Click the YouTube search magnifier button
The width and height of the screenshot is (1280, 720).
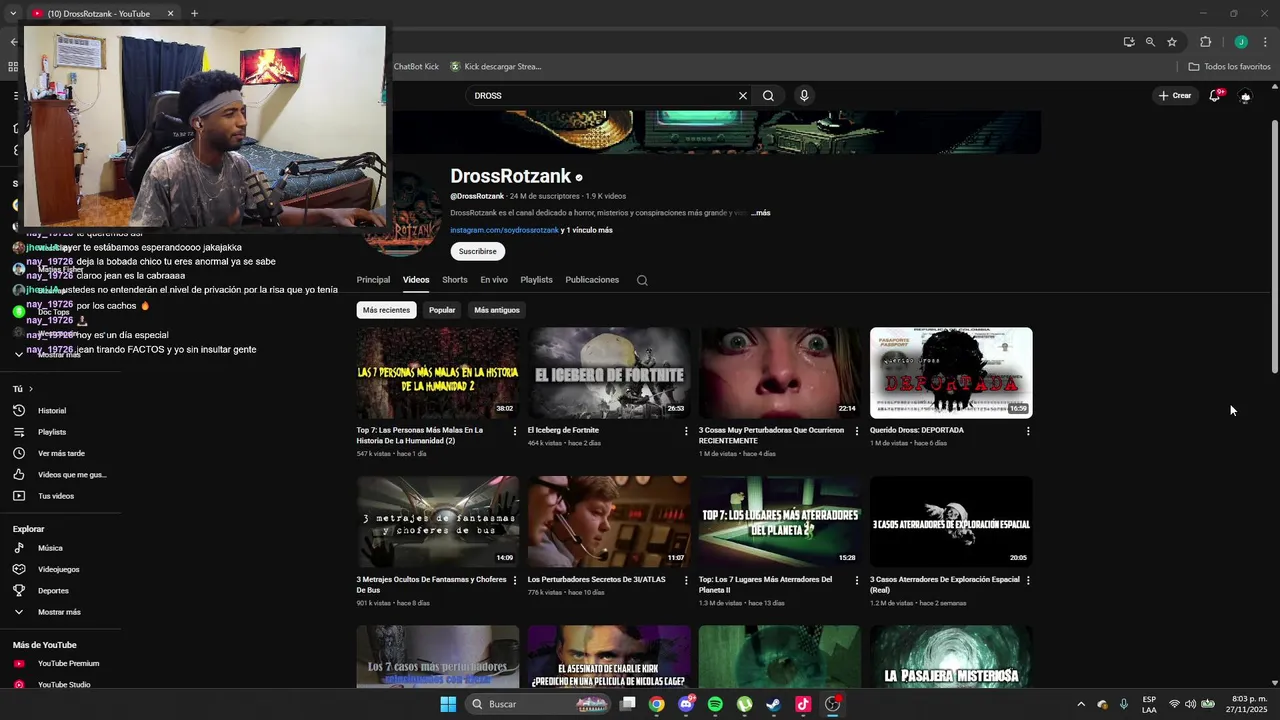(x=768, y=96)
